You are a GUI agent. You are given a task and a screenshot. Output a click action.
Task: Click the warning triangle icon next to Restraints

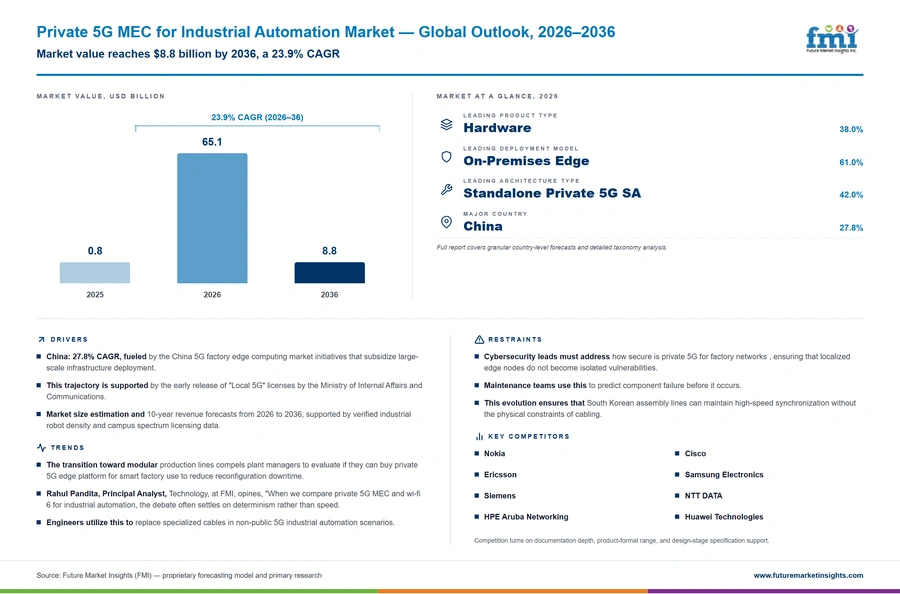[479, 340]
